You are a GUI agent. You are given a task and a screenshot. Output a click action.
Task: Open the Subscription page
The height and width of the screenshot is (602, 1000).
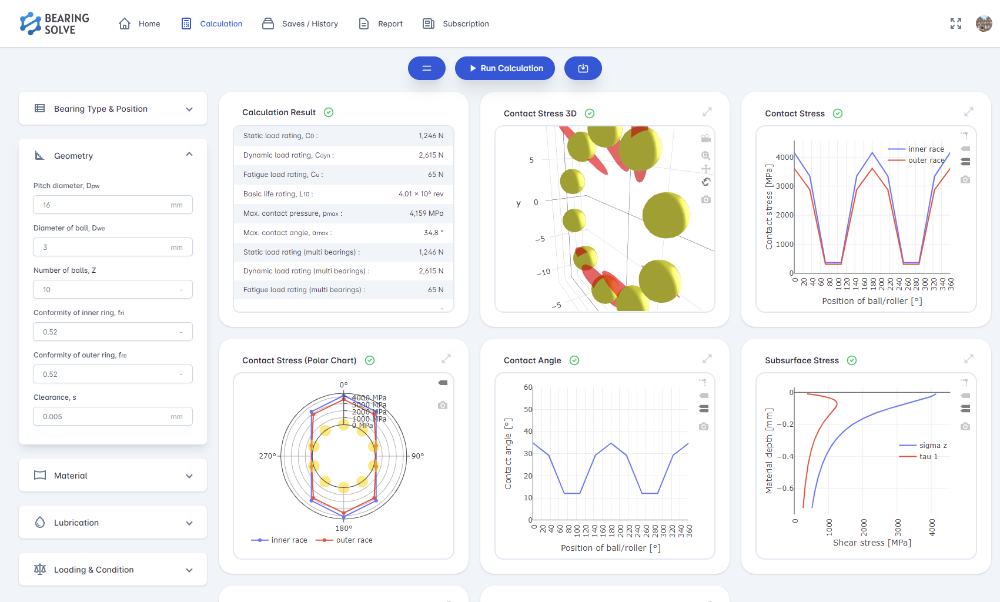point(456,24)
